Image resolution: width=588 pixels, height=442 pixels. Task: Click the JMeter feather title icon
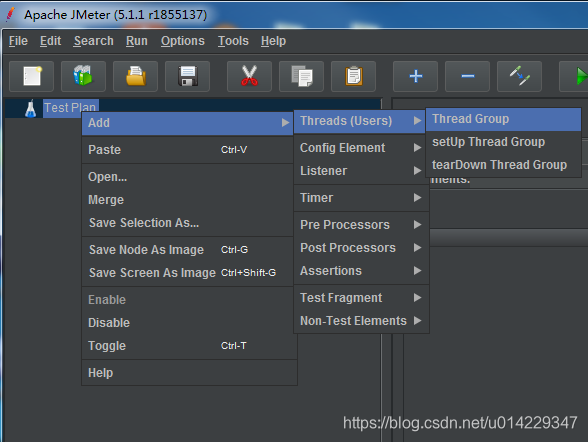[x=11, y=15]
